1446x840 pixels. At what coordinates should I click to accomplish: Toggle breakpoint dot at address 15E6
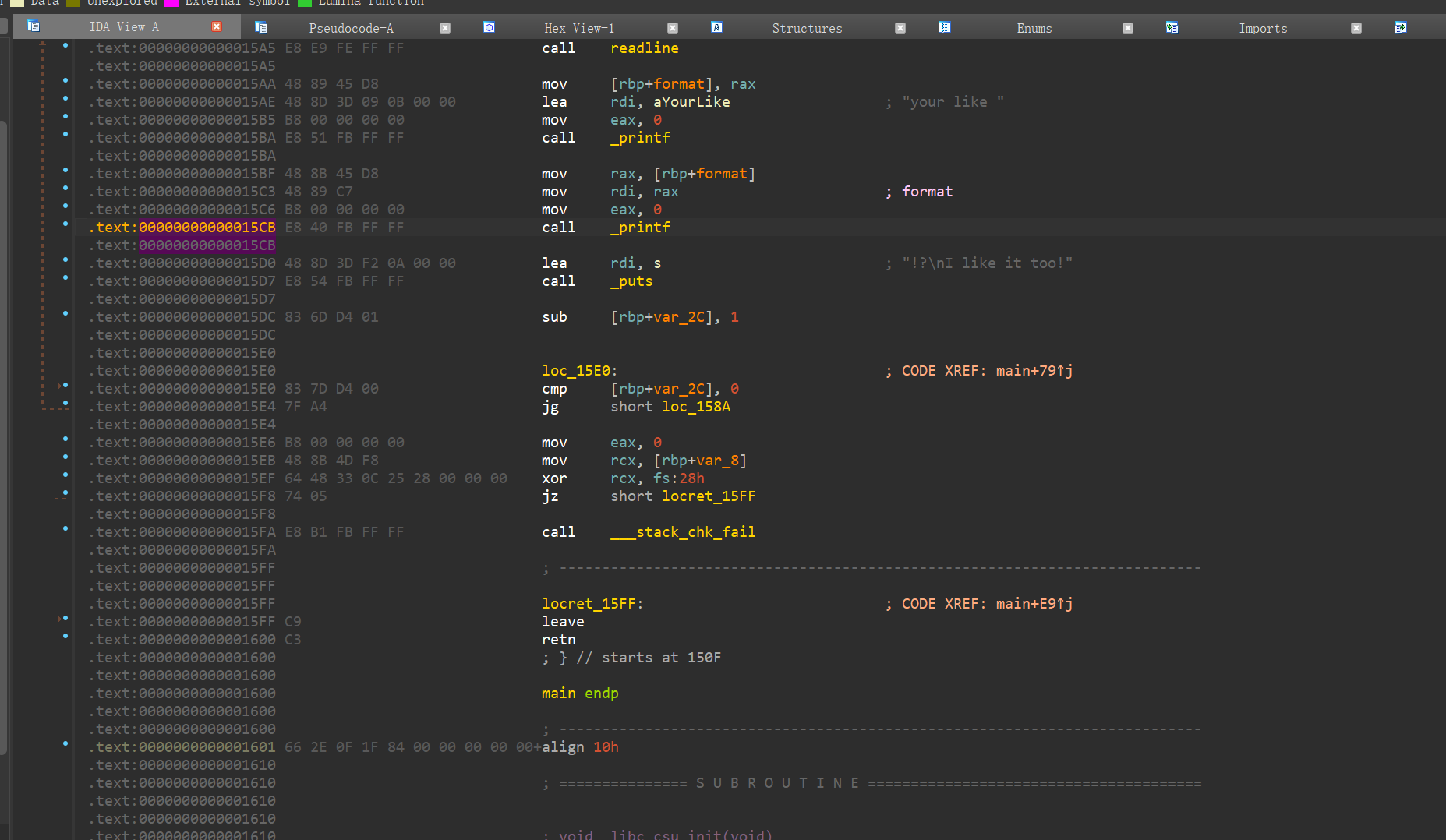point(65,439)
